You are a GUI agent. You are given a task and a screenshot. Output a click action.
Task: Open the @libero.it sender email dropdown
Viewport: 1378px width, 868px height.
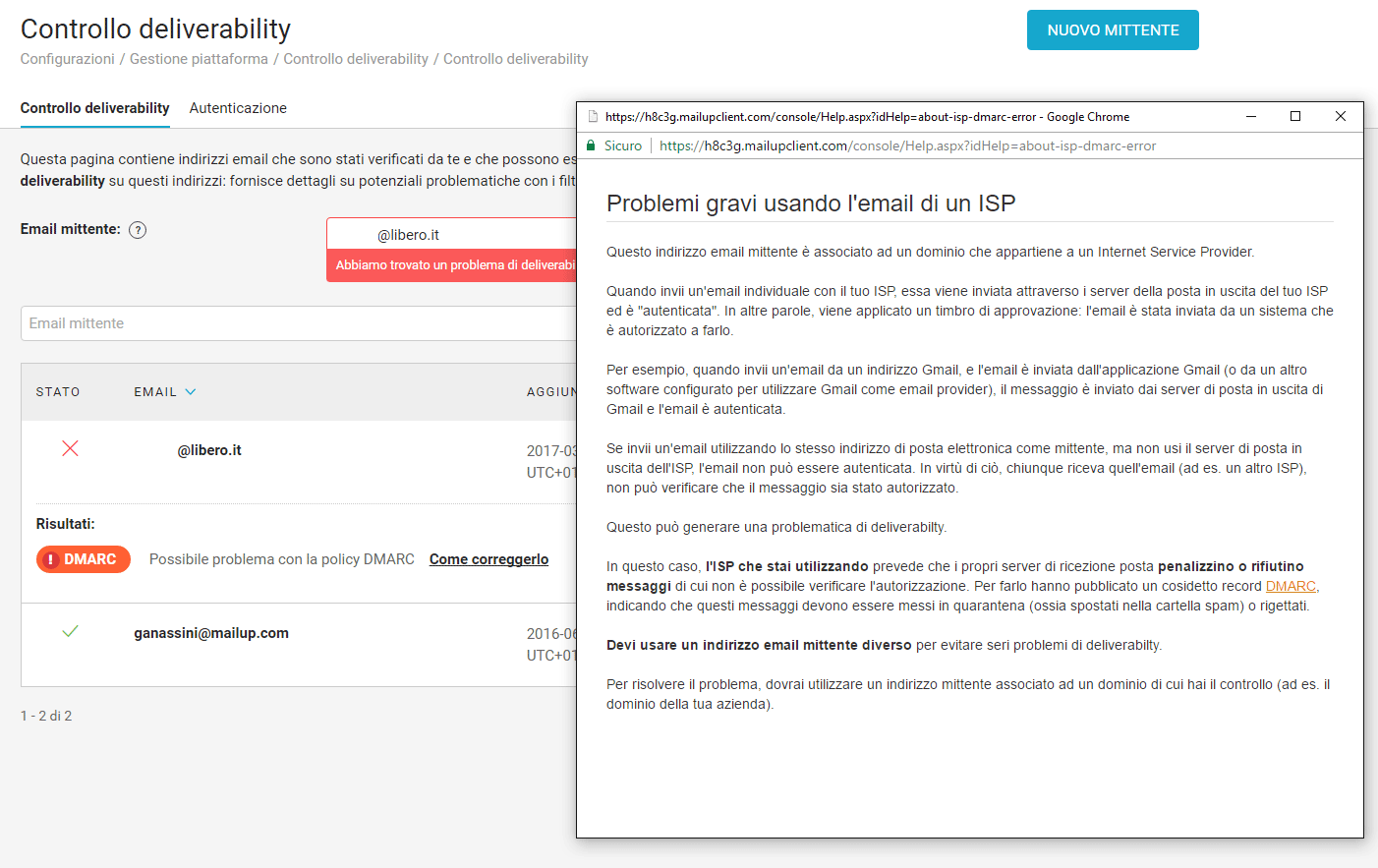[x=451, y=235]
